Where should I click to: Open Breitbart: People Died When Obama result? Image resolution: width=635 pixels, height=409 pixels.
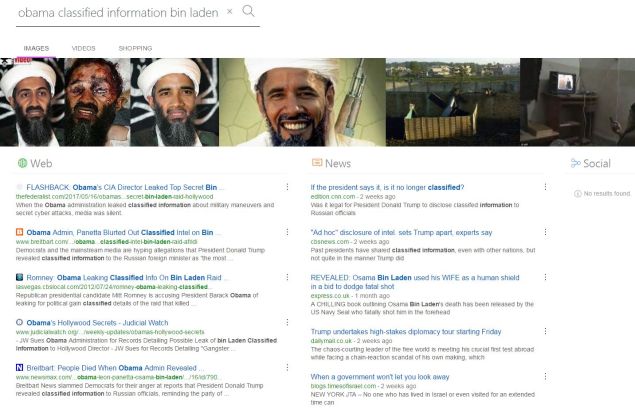115,368
